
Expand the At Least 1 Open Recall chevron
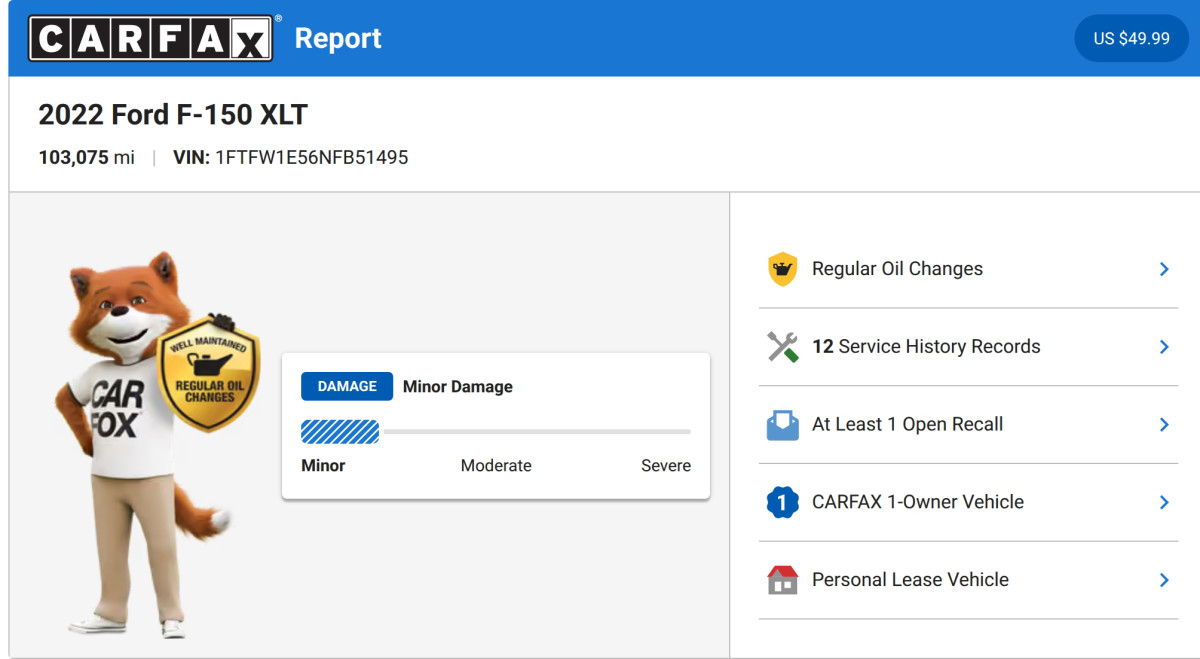[1164, 425]
